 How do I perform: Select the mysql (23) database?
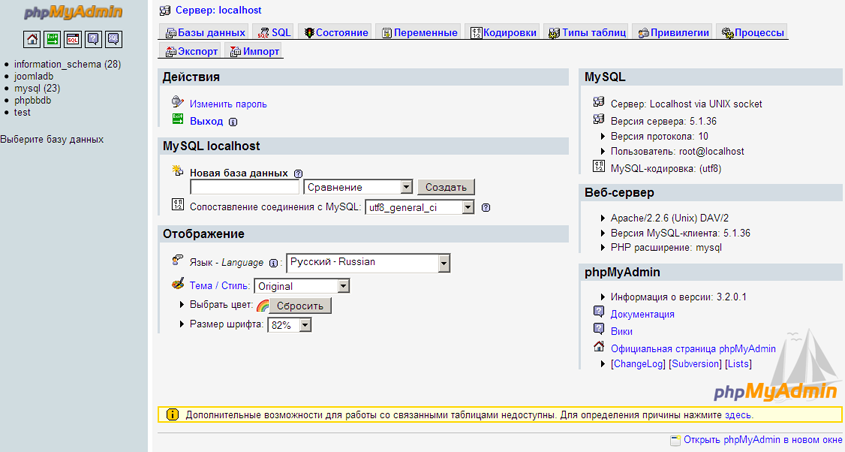tap(37, 88)
